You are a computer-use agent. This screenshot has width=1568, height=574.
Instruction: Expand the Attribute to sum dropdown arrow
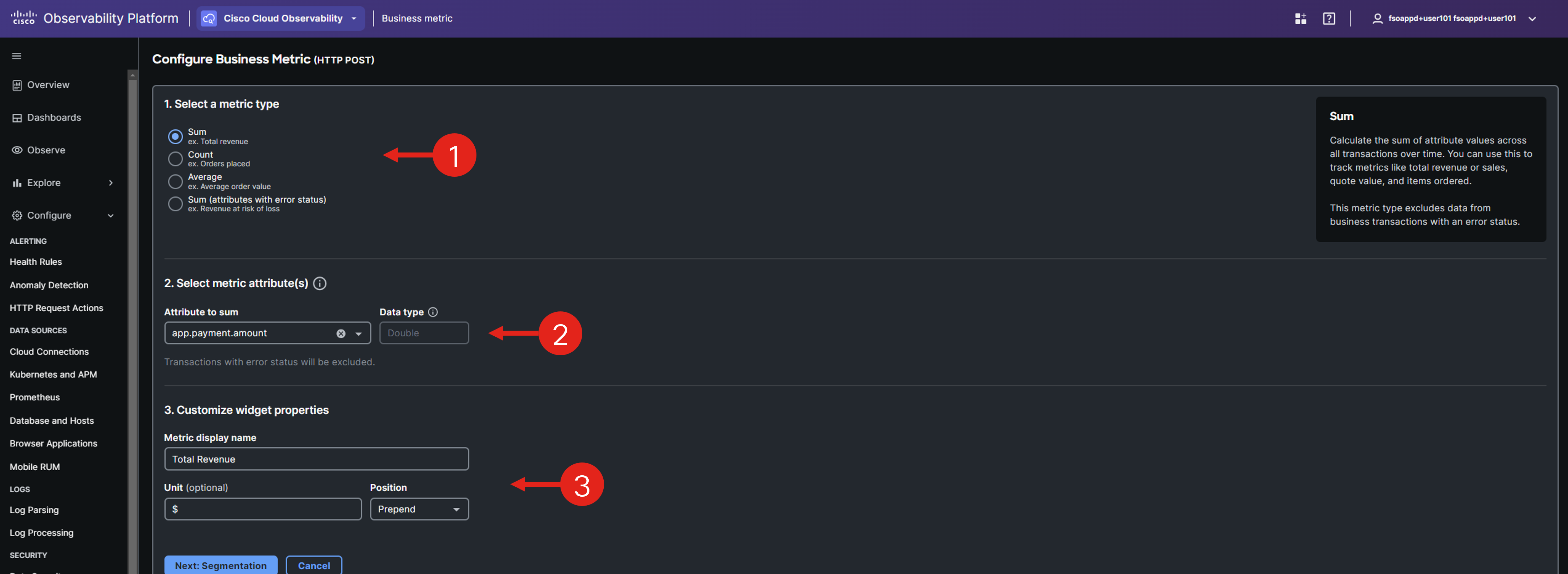coord(359,333)
